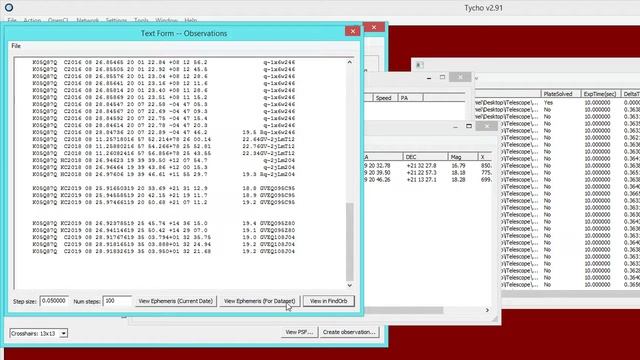Viewport: 640px width, 360px height.
Task: Click observation line with magnitude 19.0
Action: coord(164,237)
